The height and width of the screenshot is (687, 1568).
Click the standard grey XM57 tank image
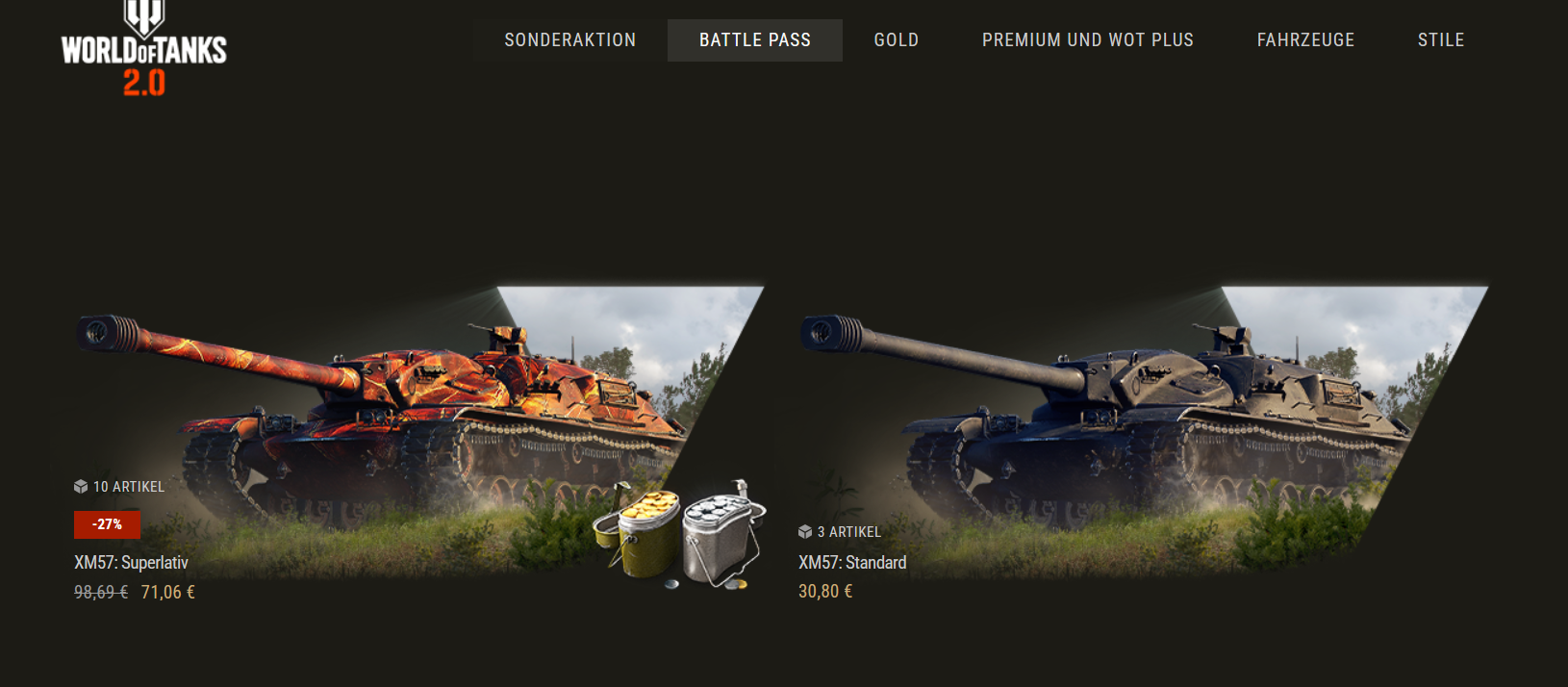(1106, 414)
